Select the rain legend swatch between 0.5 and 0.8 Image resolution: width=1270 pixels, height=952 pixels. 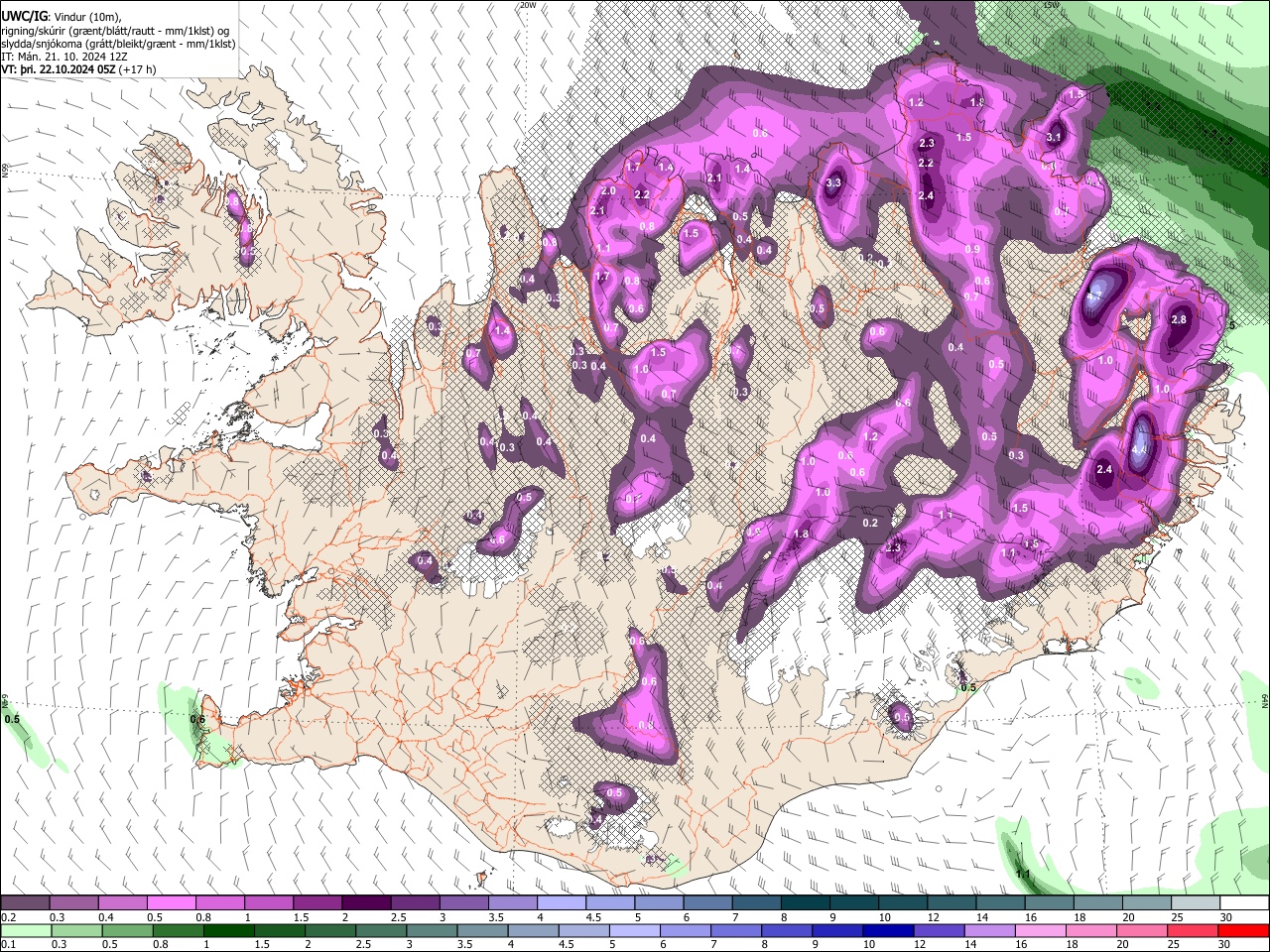127,930
